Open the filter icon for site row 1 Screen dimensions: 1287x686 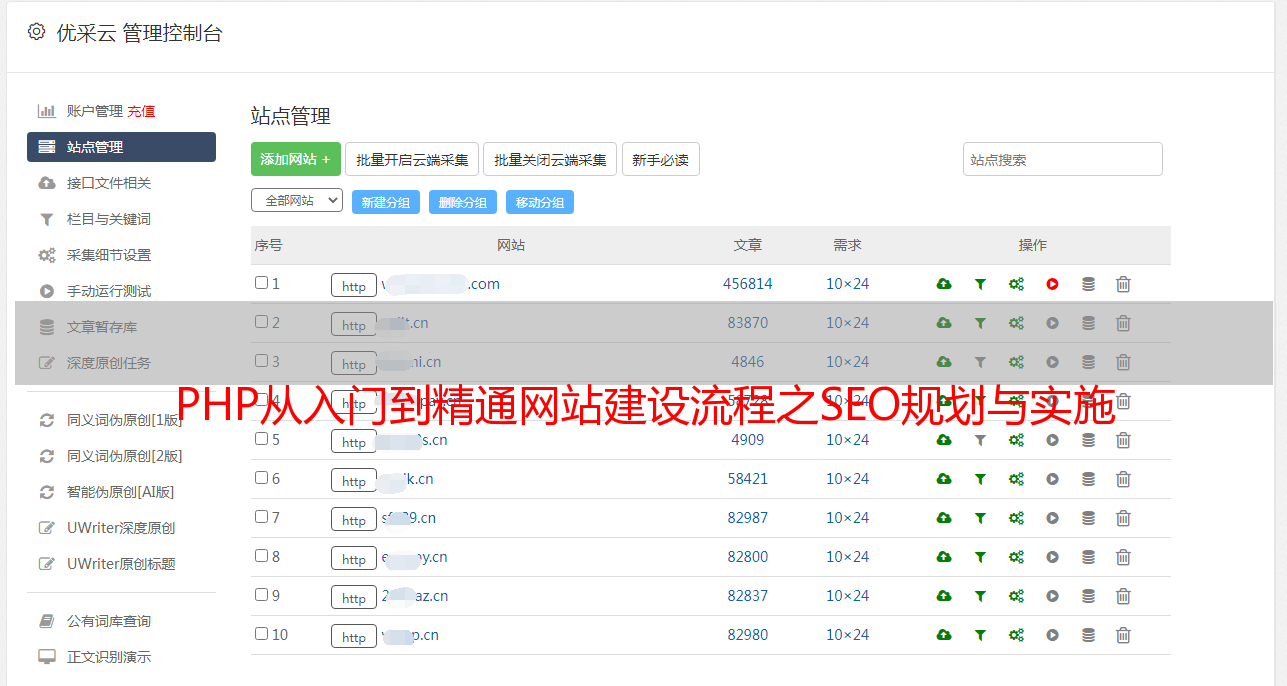[980, 284]
